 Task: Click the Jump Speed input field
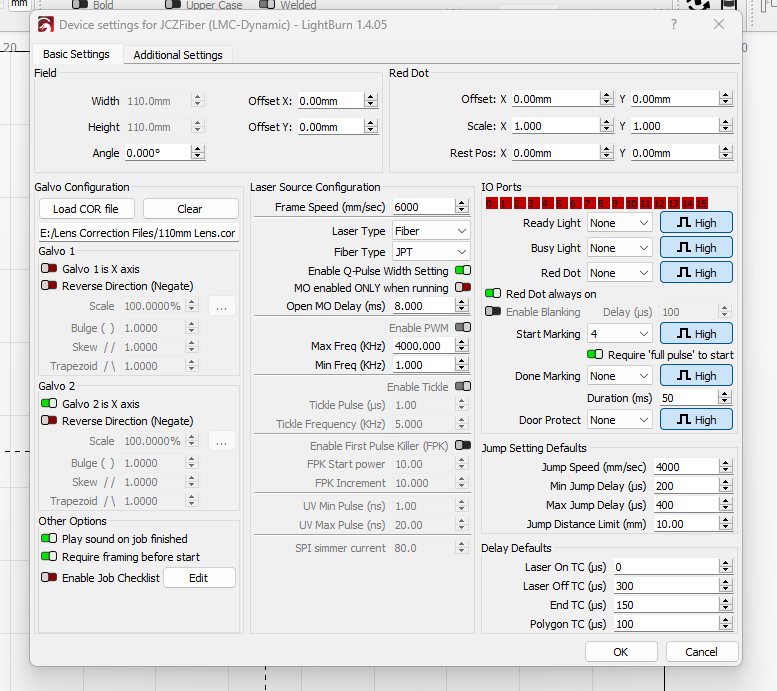[x=687, y=467]
